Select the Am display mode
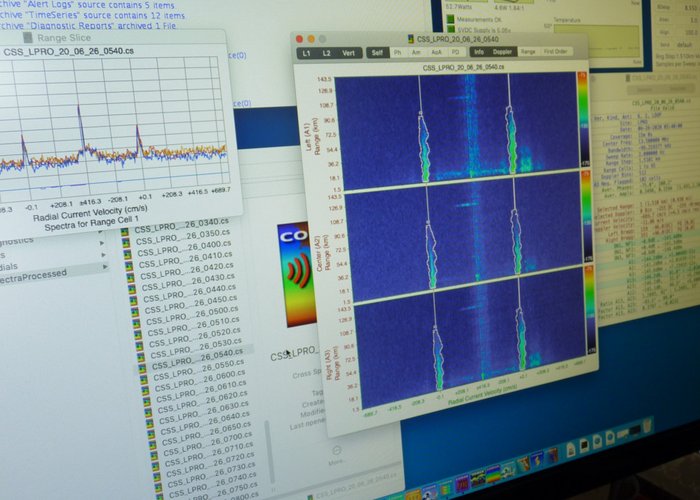 pos(416,52)
